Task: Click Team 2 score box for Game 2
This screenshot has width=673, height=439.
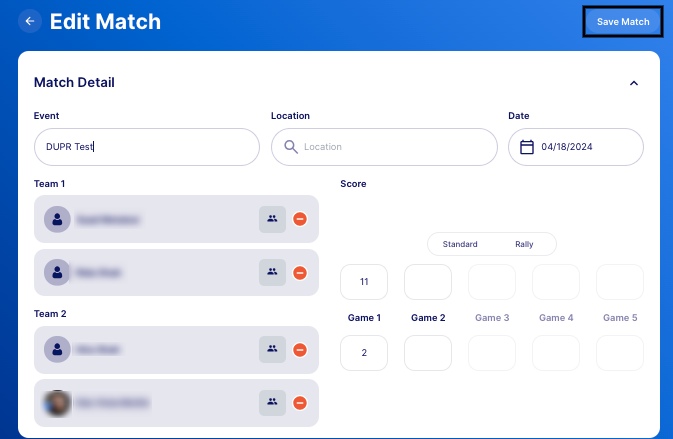Action: click(428, 353)
